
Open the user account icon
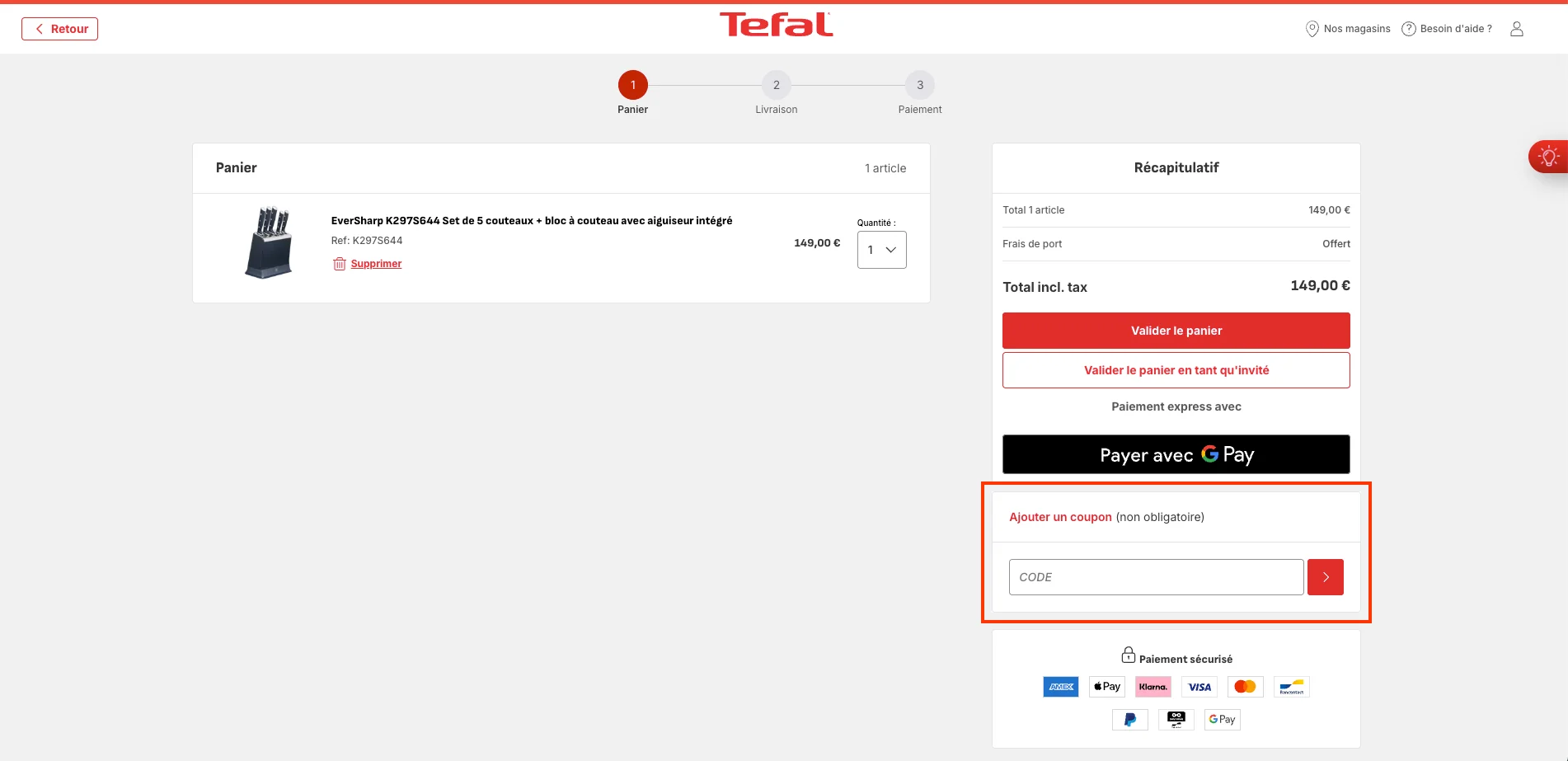[1516, 29]
